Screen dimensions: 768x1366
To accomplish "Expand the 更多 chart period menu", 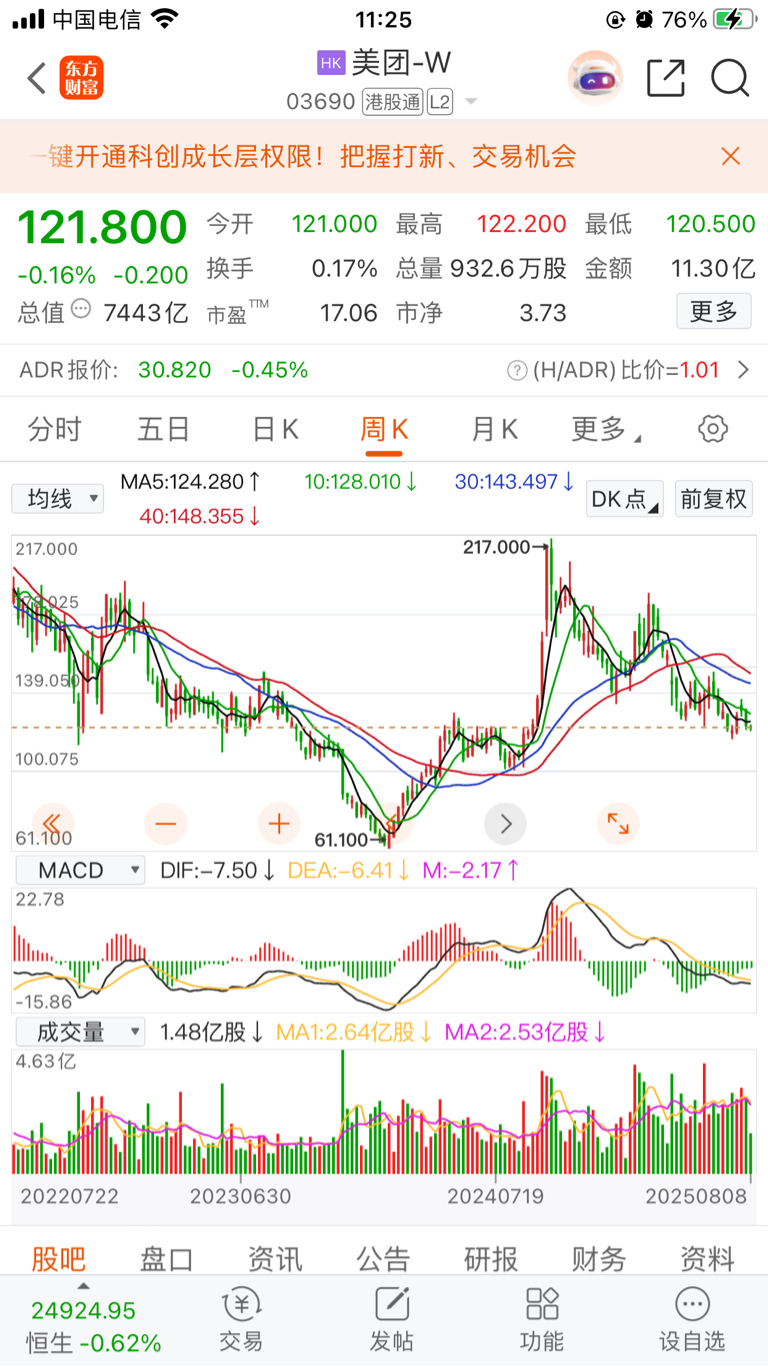I will [x=606, y=430].
